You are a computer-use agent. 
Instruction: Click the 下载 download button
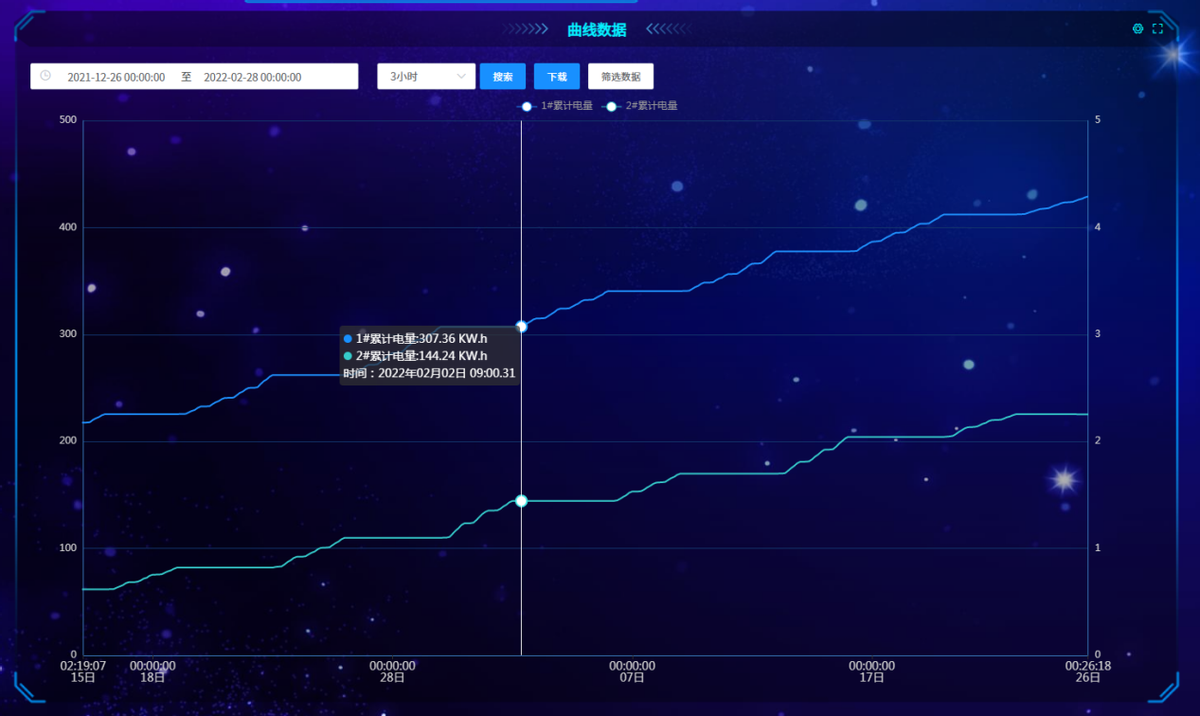tap(556, 77)
